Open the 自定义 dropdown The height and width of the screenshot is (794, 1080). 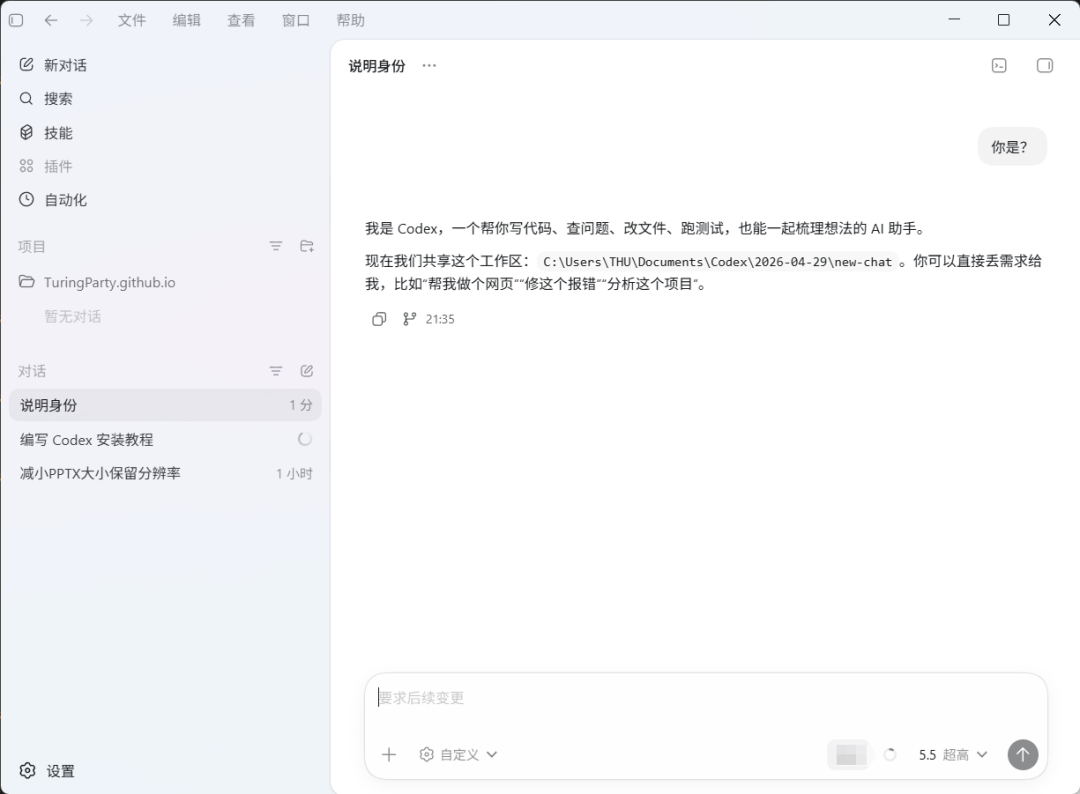tap(458, 755)
